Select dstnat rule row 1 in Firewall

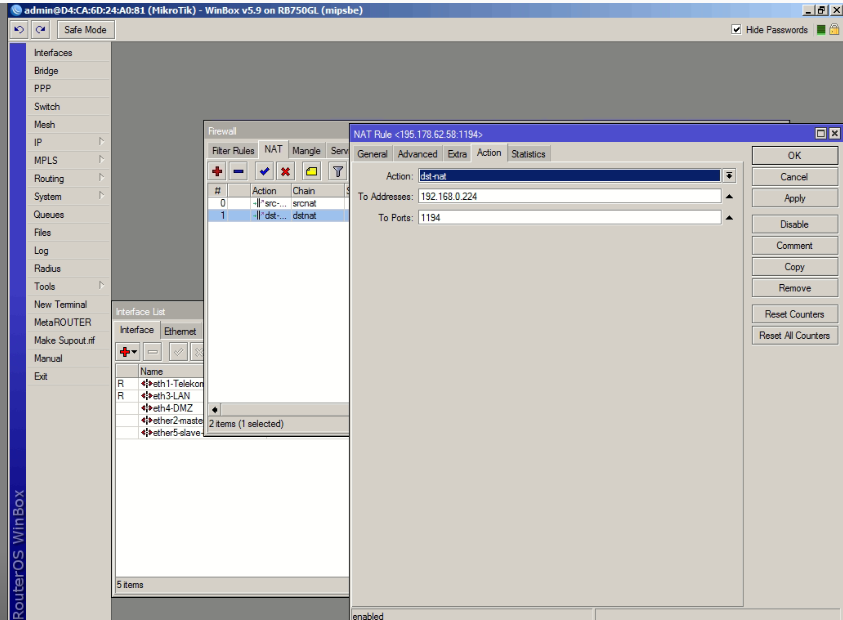[x=278, y=216]
